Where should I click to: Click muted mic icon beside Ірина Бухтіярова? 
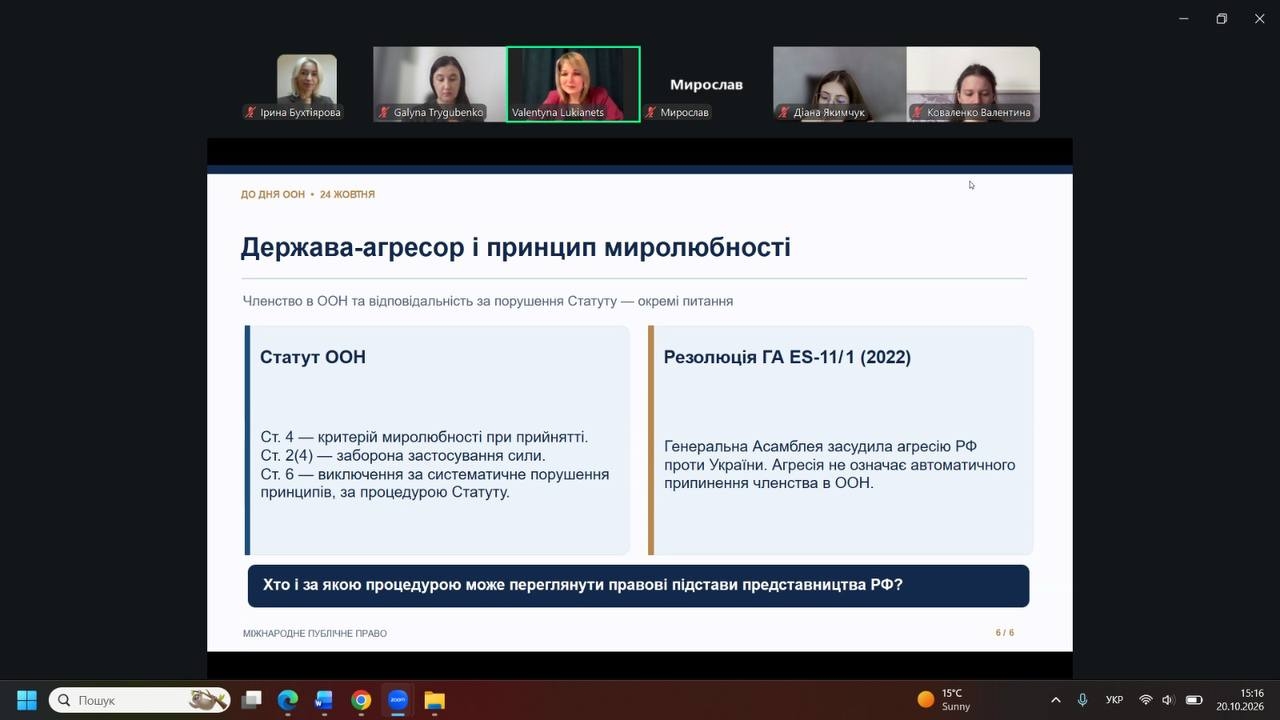coord(251,113)
